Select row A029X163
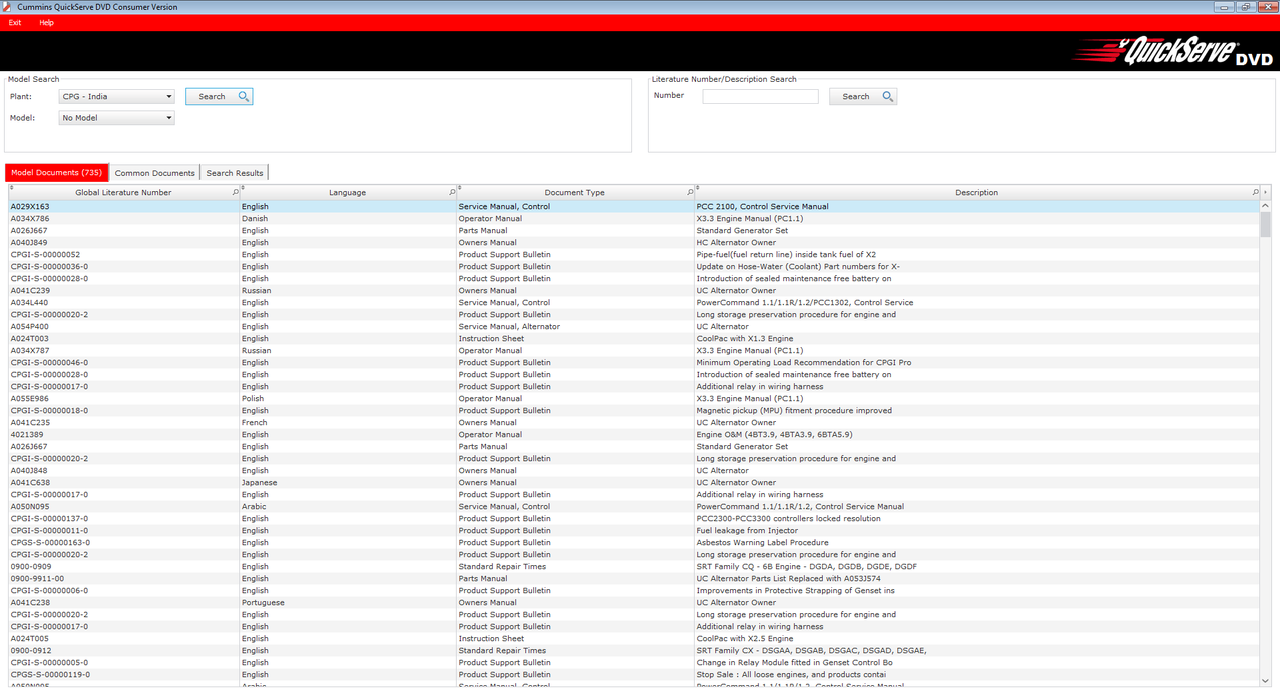 [633, 207]
